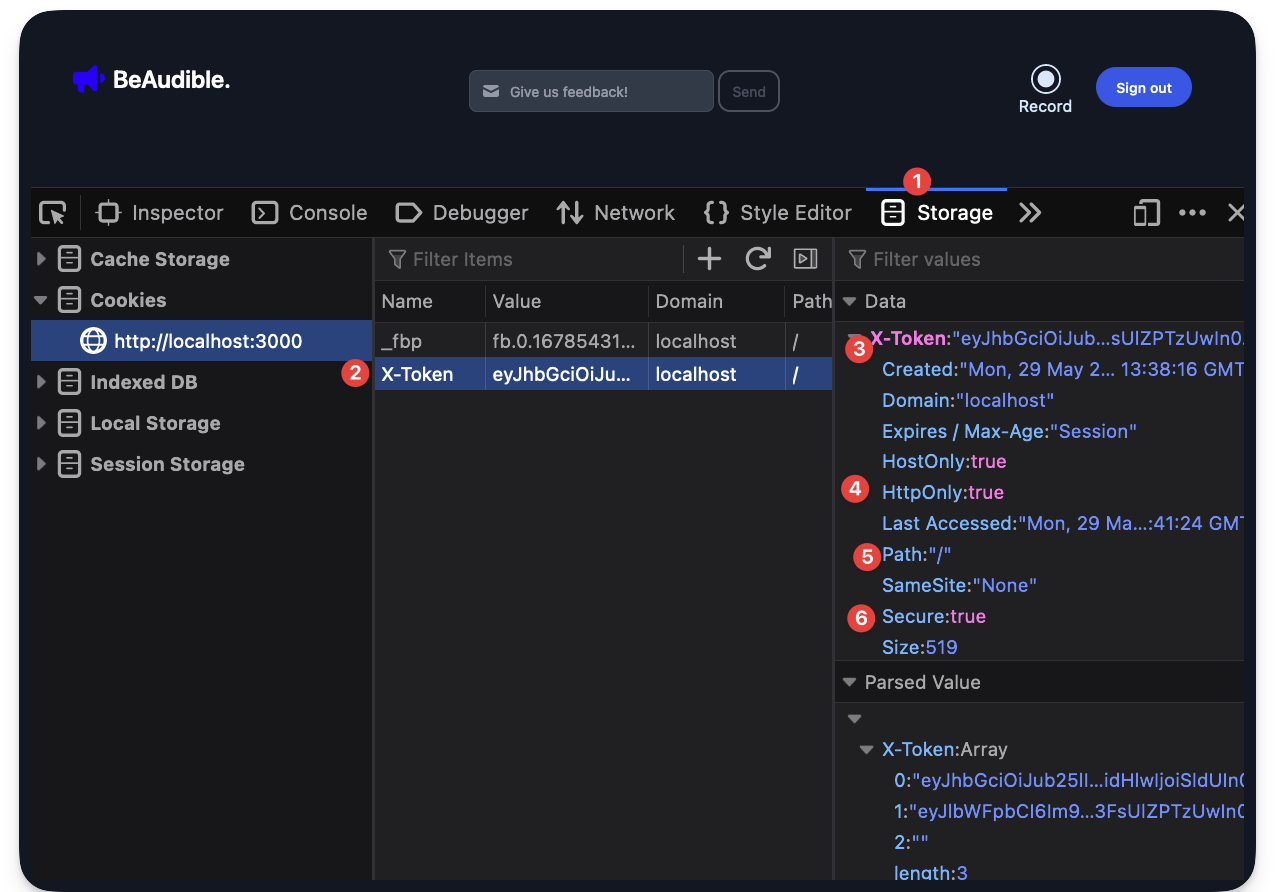Open responsive design mode
This screenshot has width=1275, height=892.
tap(1146, 212)
